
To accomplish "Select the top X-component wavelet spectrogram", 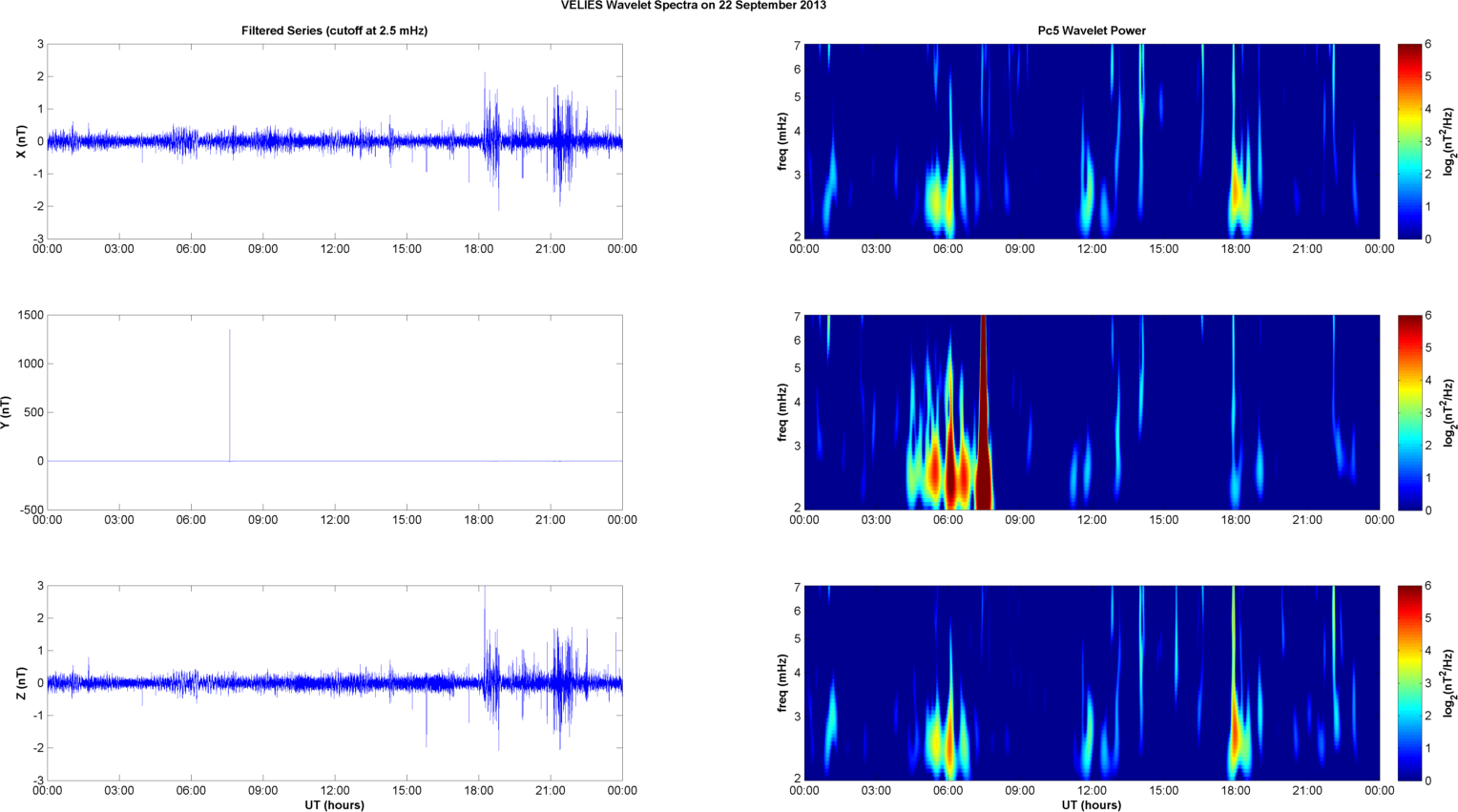I will coord(1092,141).
